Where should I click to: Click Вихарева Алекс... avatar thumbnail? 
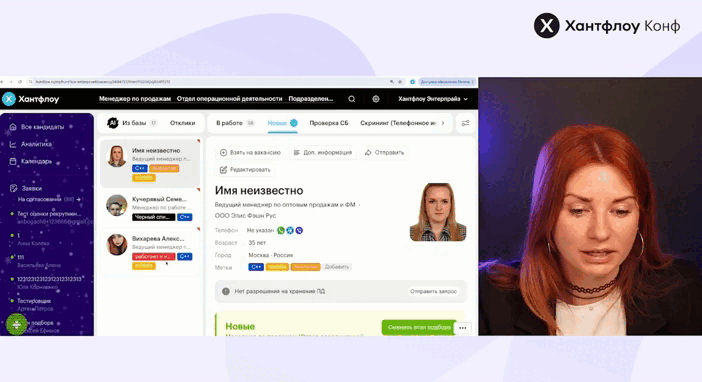[x=117, y=245]
